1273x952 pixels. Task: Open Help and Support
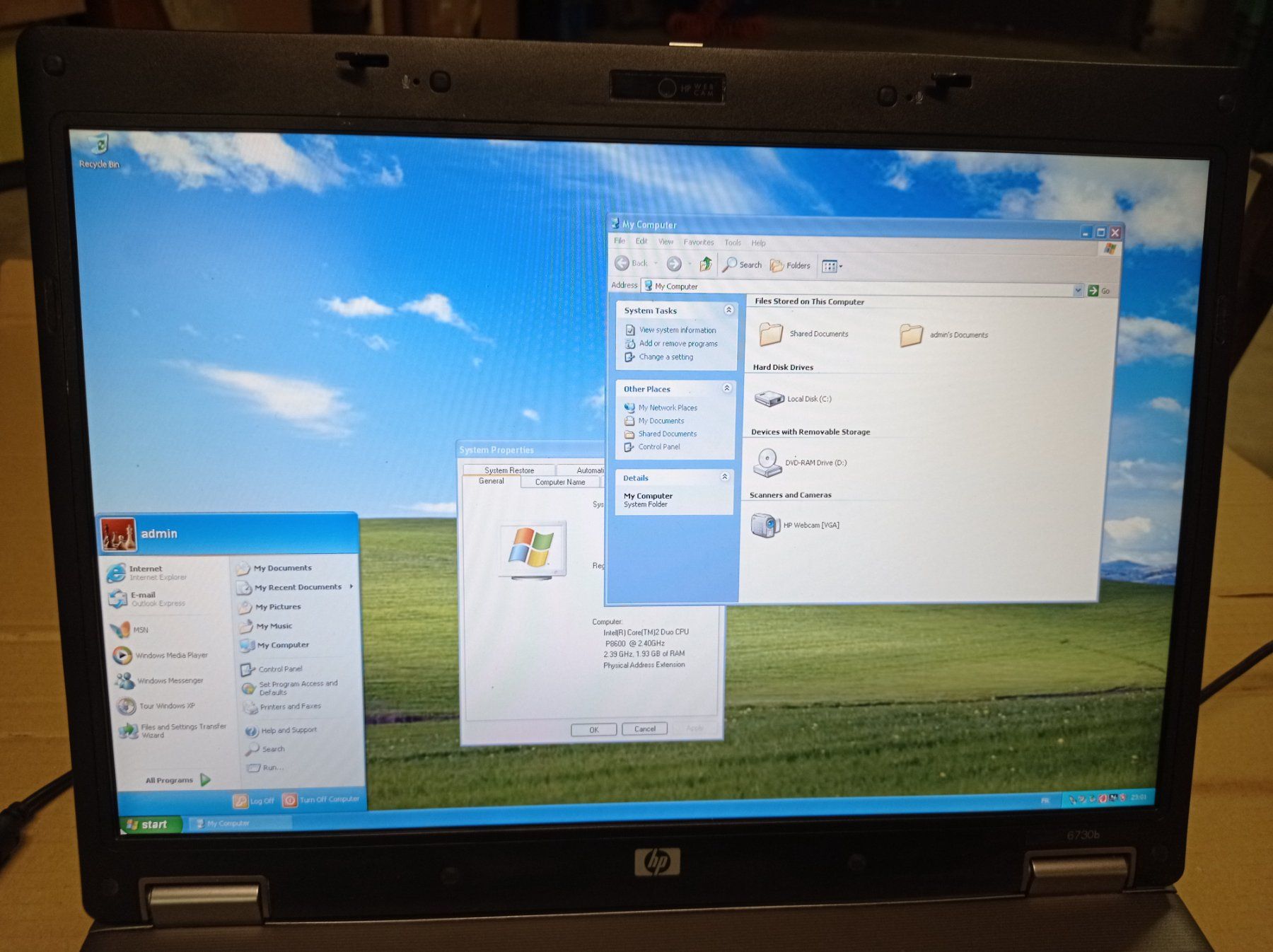point(281,730)
